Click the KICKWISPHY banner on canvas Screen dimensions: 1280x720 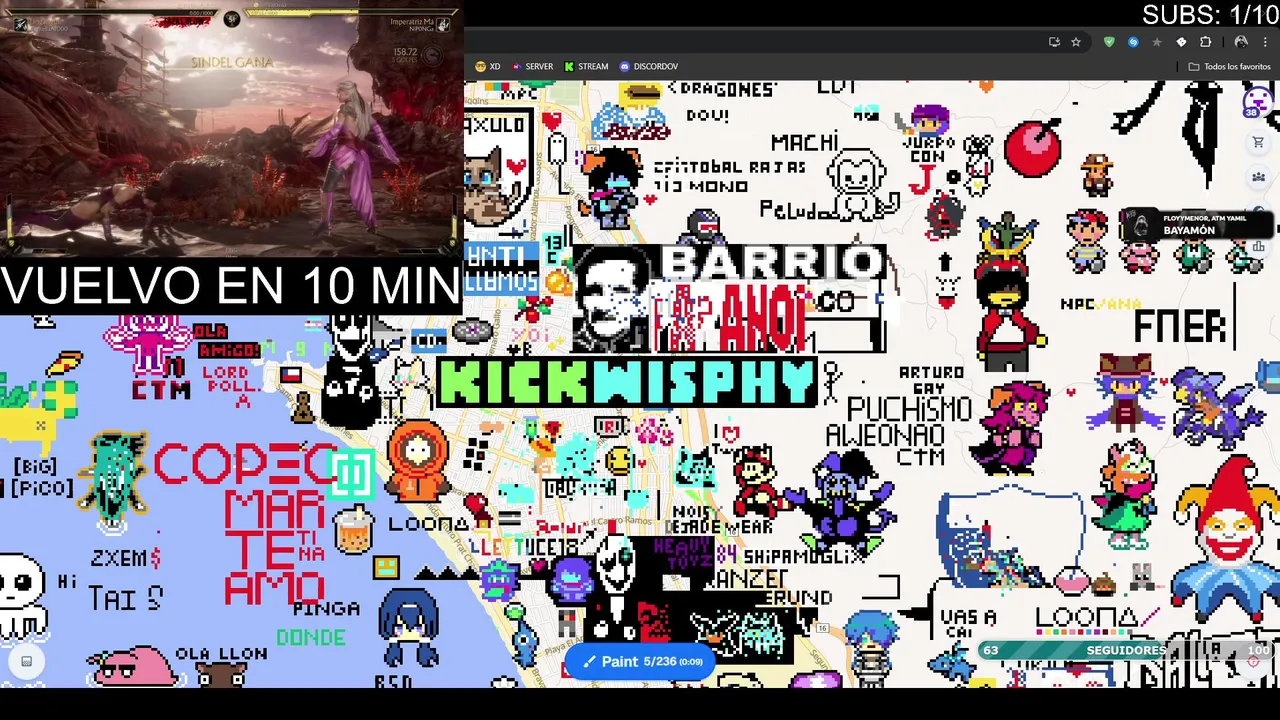(627, 382)
